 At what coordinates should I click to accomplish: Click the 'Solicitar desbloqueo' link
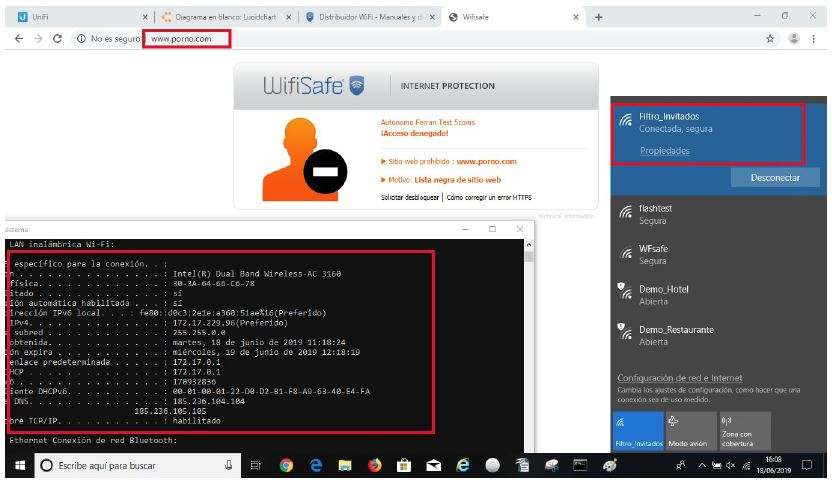[410, 197]
